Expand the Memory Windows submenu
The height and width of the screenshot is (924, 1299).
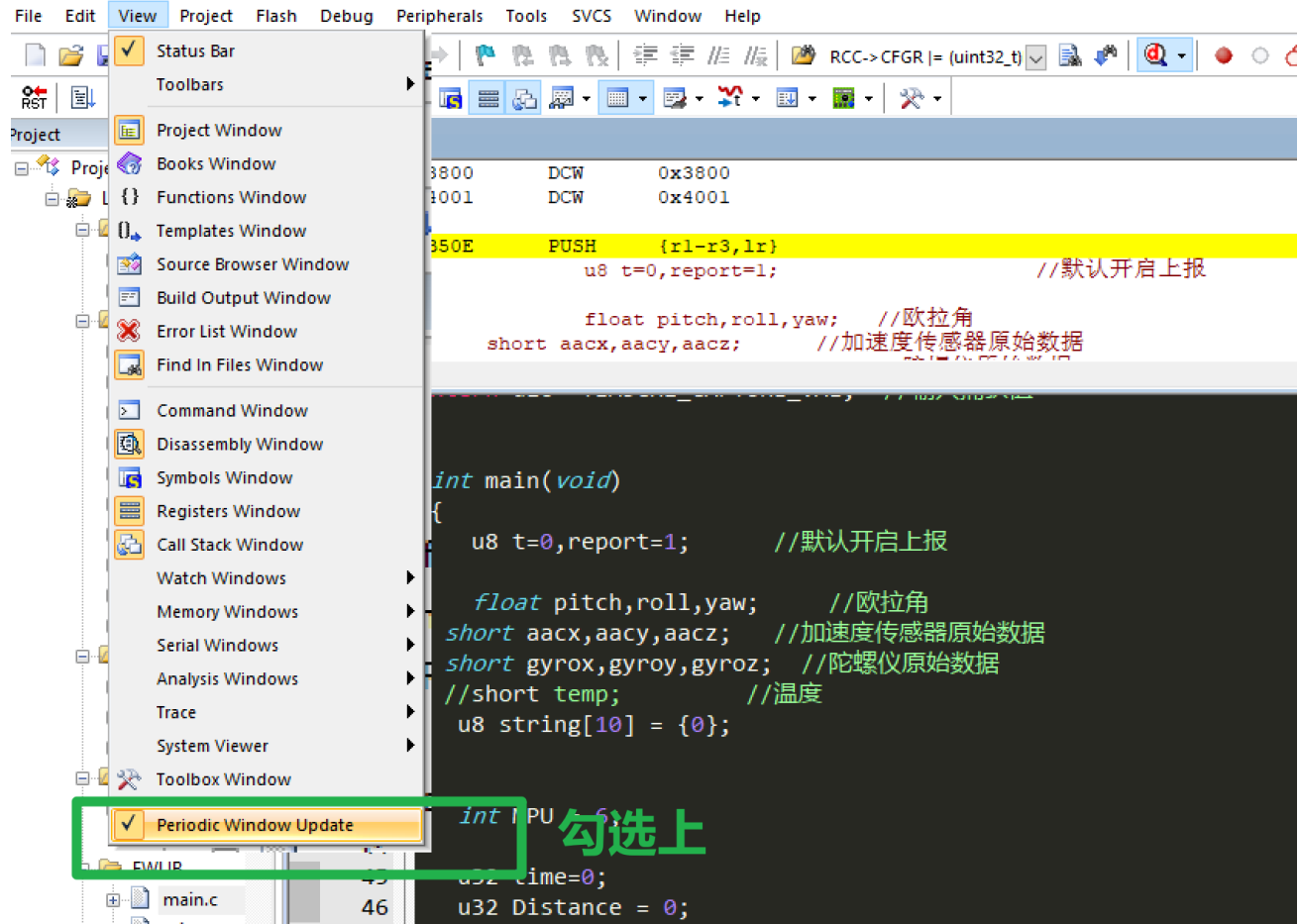(268, 612)
